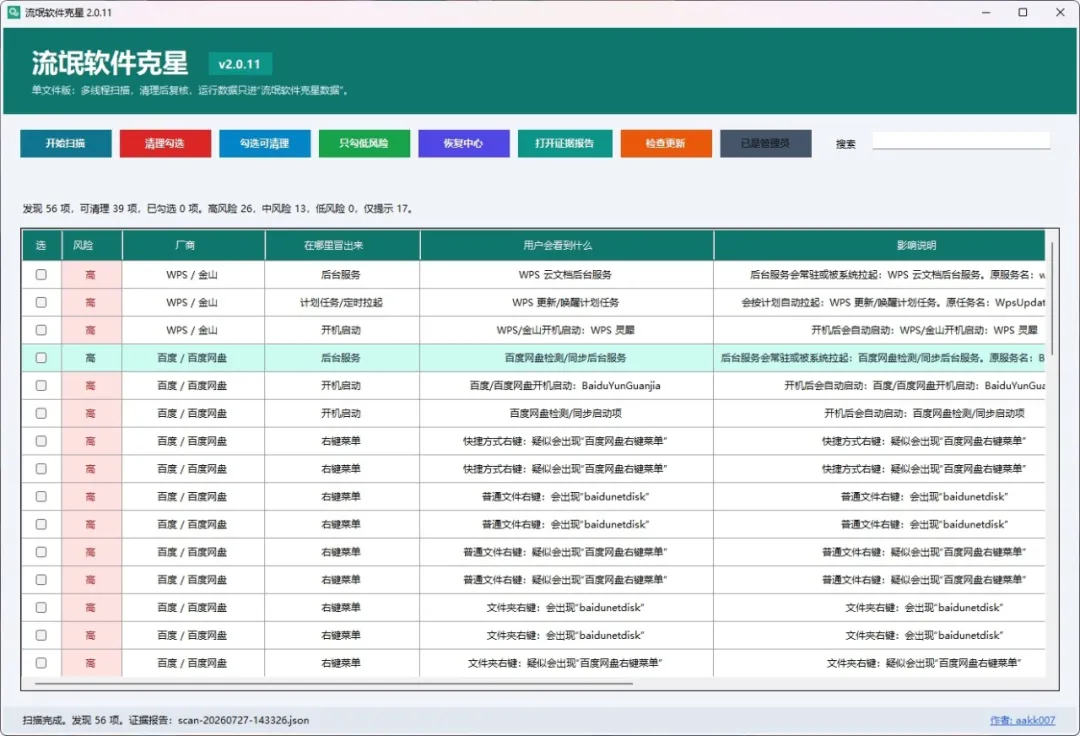Check the 文件夹右键 疑似会出现 百度网盘右键菜单 row checkbox
Screen dimensions: 1080x736
pyautogui.click(x=41, y=663)
